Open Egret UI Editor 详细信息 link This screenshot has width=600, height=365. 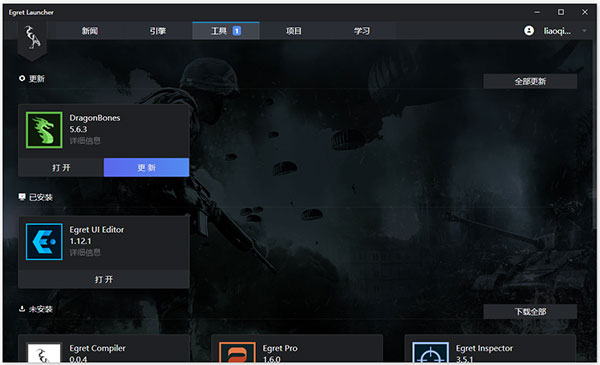(x=85, y=253)
